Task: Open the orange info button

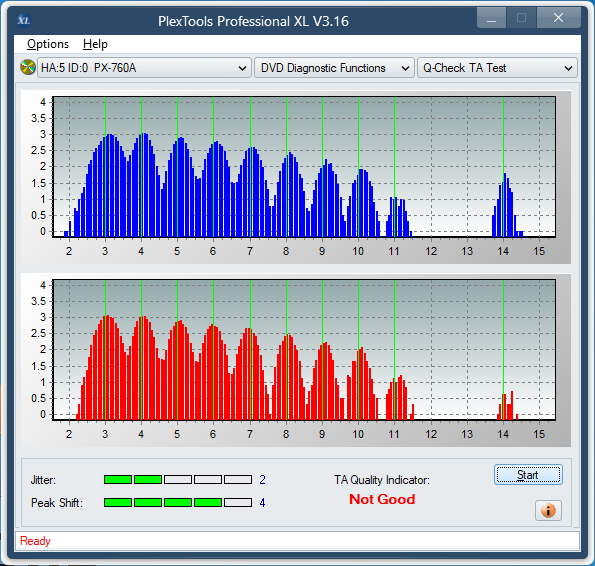Action: tap(548, 510)
